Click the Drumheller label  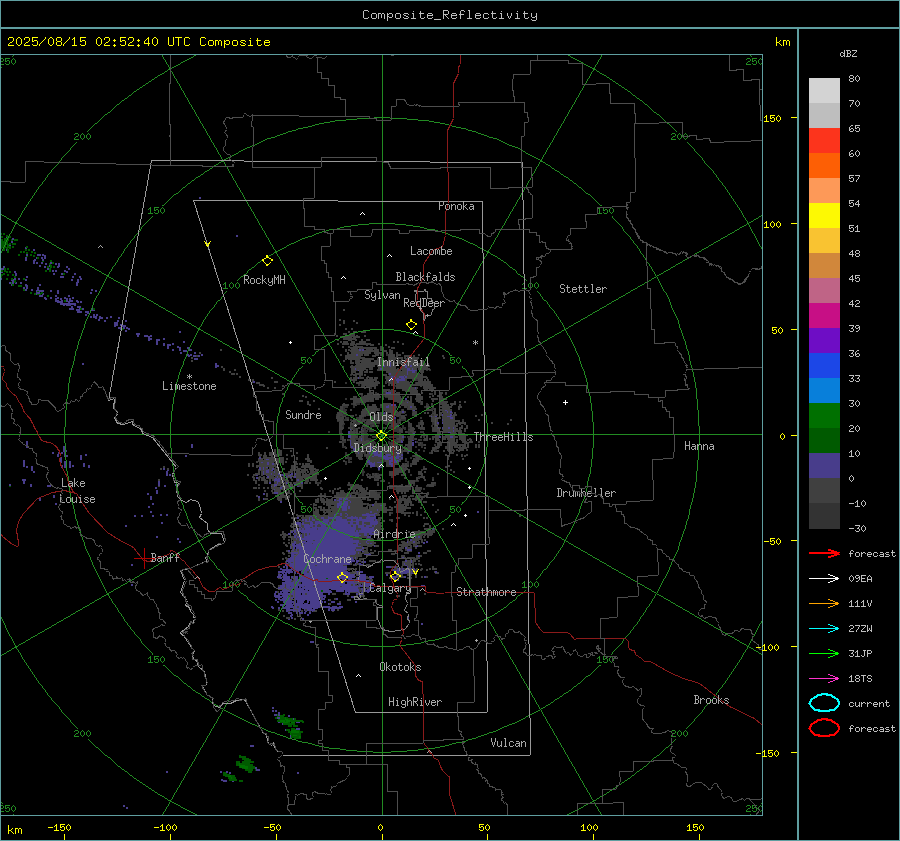586,493
